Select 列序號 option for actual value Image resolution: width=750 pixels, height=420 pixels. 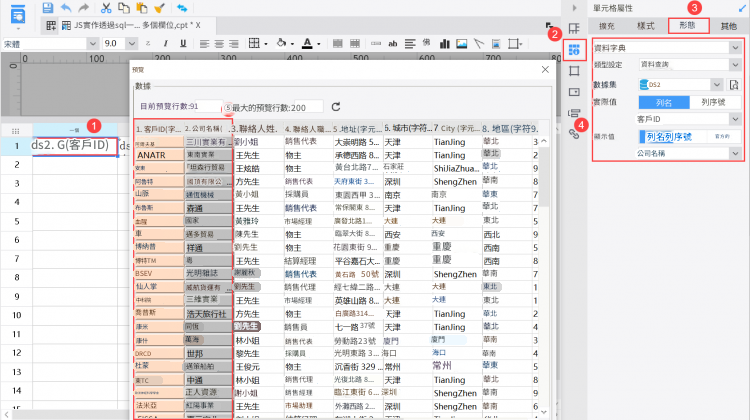click(x=714, y=102)
